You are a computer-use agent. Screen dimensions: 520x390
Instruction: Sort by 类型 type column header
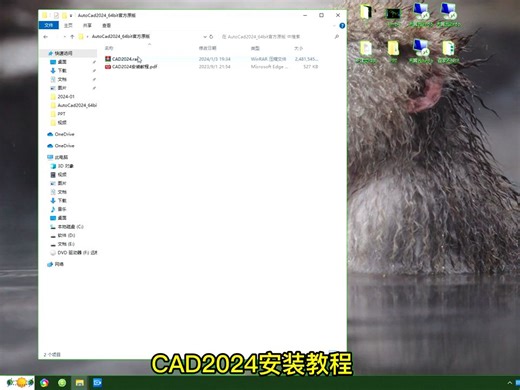[x=255, y=48]
